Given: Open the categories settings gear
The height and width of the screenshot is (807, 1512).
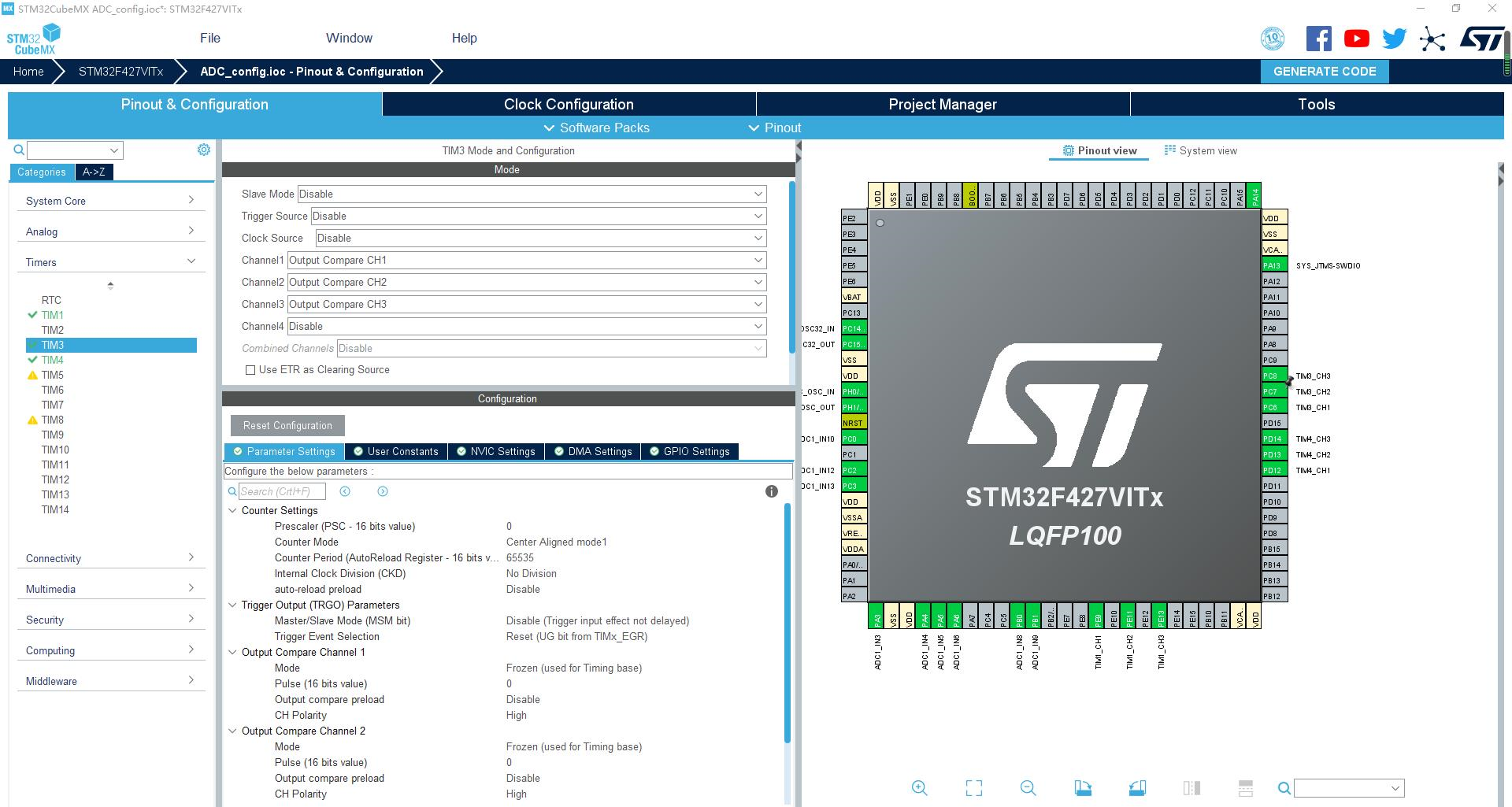Looking at the screenshot, I should [204, 150].
